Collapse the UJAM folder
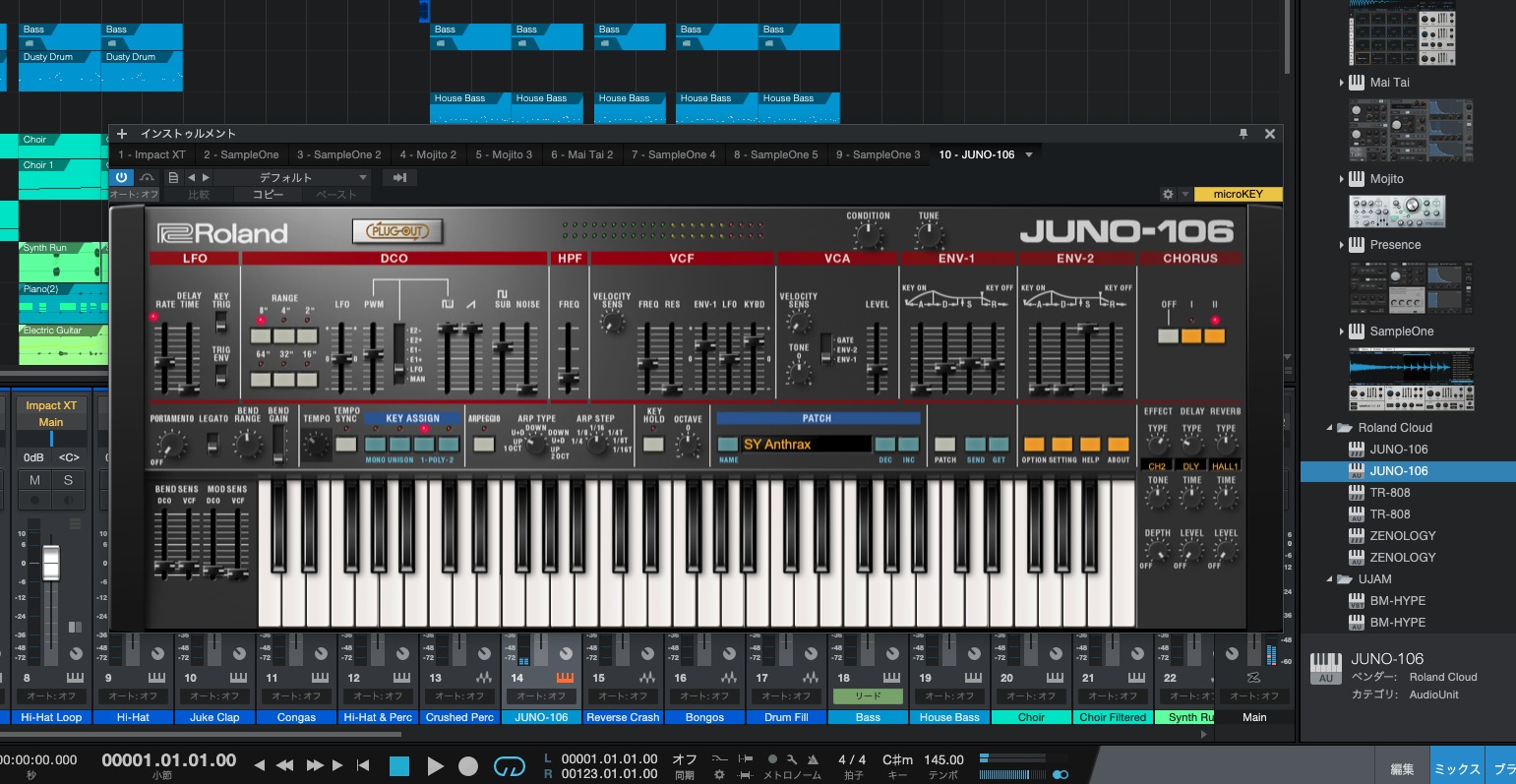This screenshot has height=784, width=1516. point(1330,579)
